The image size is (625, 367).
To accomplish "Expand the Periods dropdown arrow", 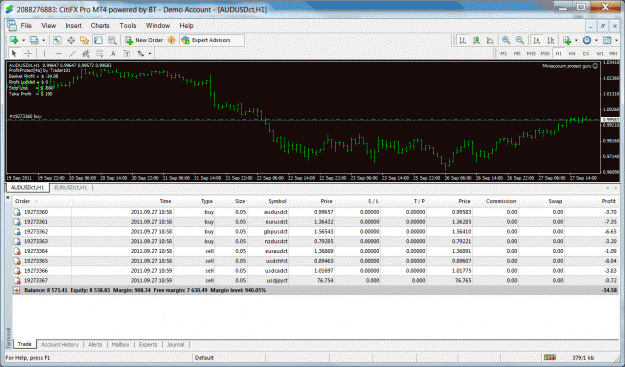I will click(x=596, y=40).
